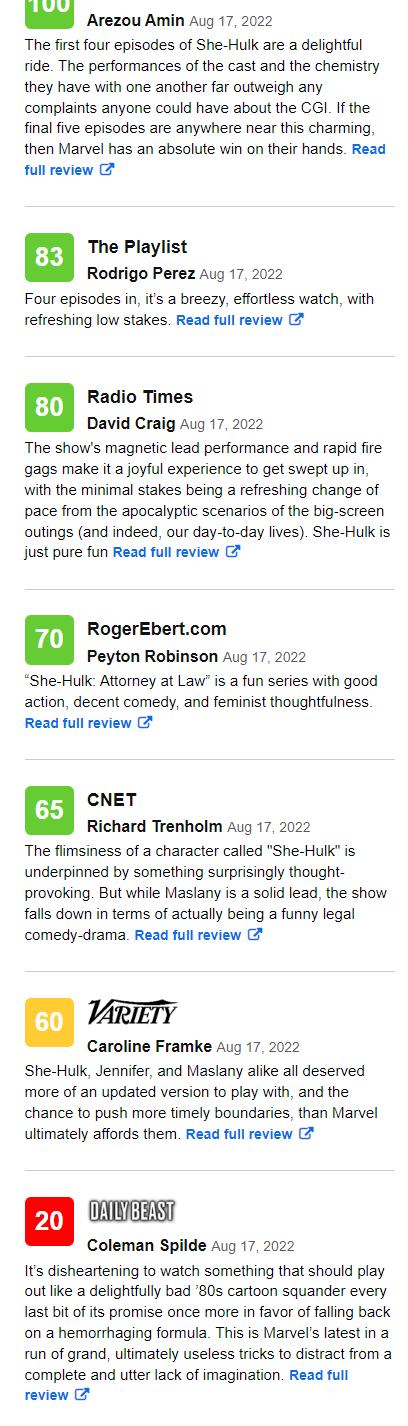This screenshot has width=408, height=1426.
Task: Open Radio Times publication link
Action: point(140,397)
